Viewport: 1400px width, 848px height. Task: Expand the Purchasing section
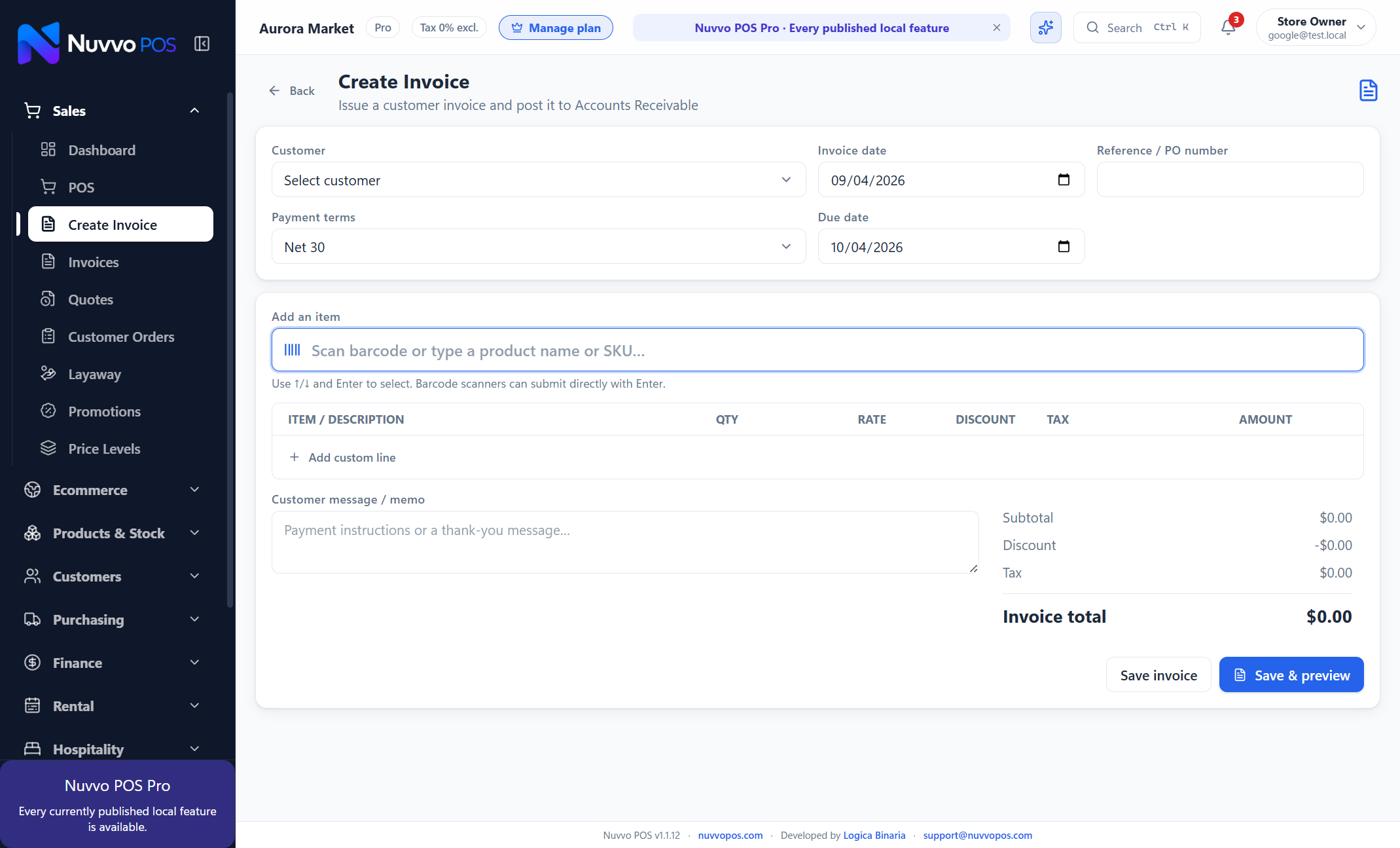point(112,619)
